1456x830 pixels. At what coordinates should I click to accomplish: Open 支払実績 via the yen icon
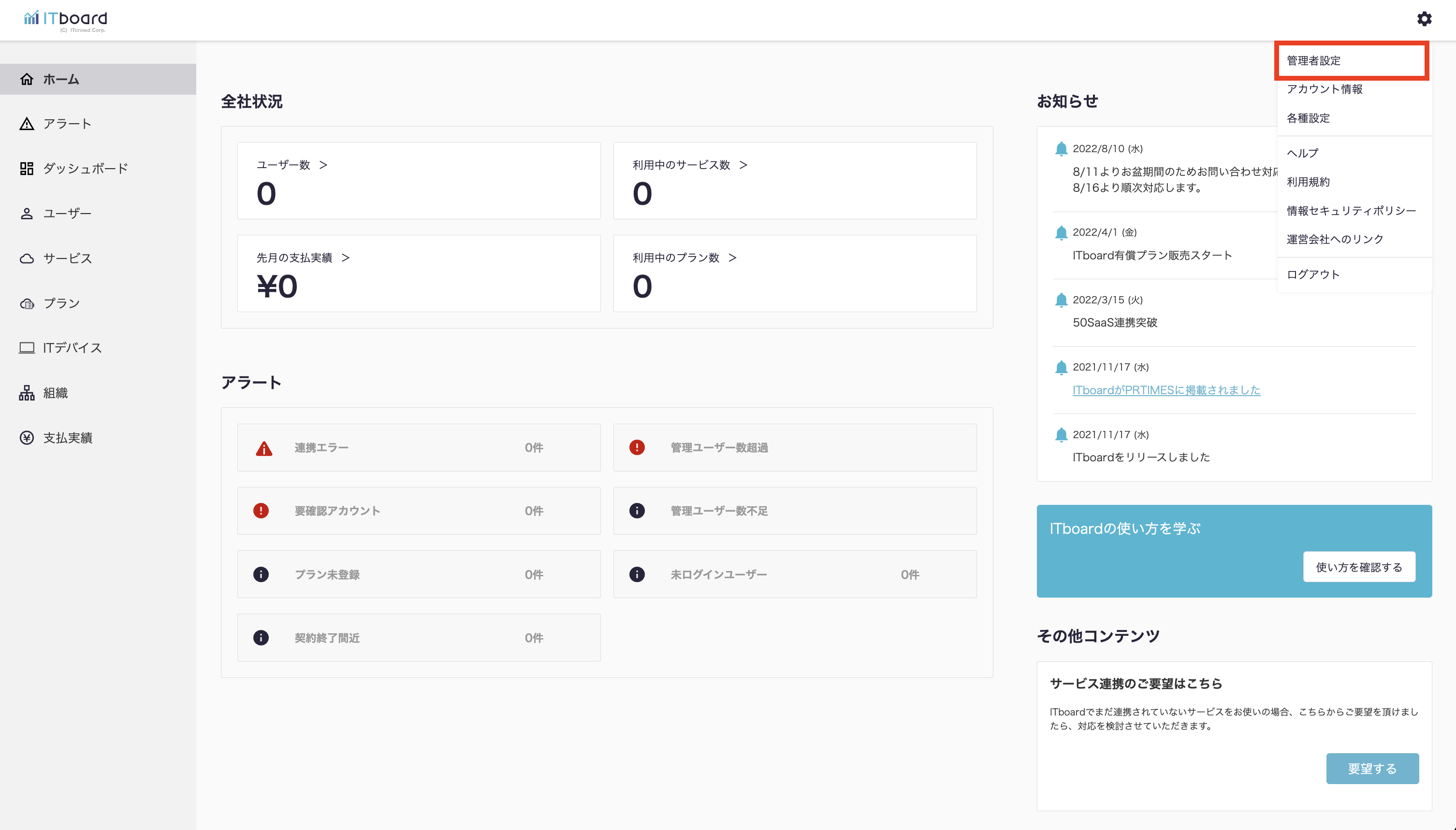[x=27, y=438]
